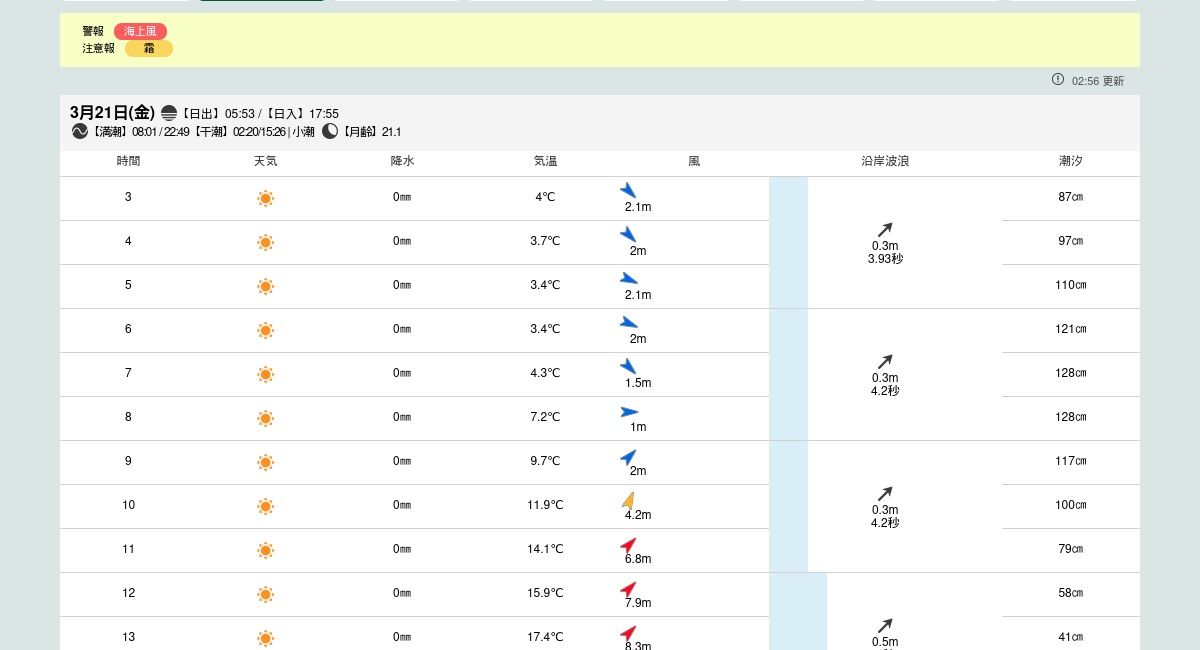Click the blue wind arrow for 8 o'clock
The image size is (1200, 650).
629,412
